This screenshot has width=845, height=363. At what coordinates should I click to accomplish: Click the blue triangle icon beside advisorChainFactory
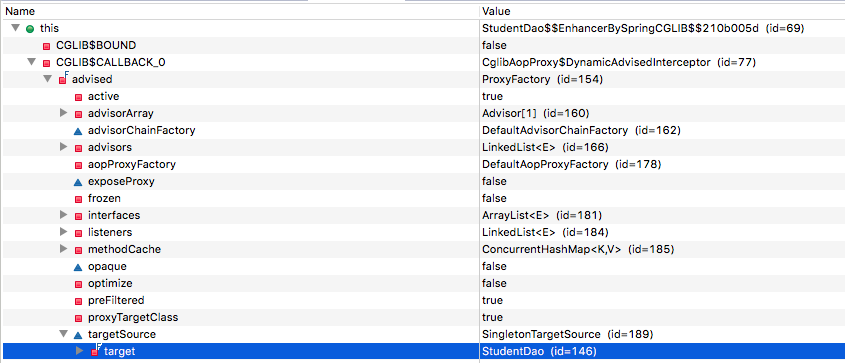78,131
